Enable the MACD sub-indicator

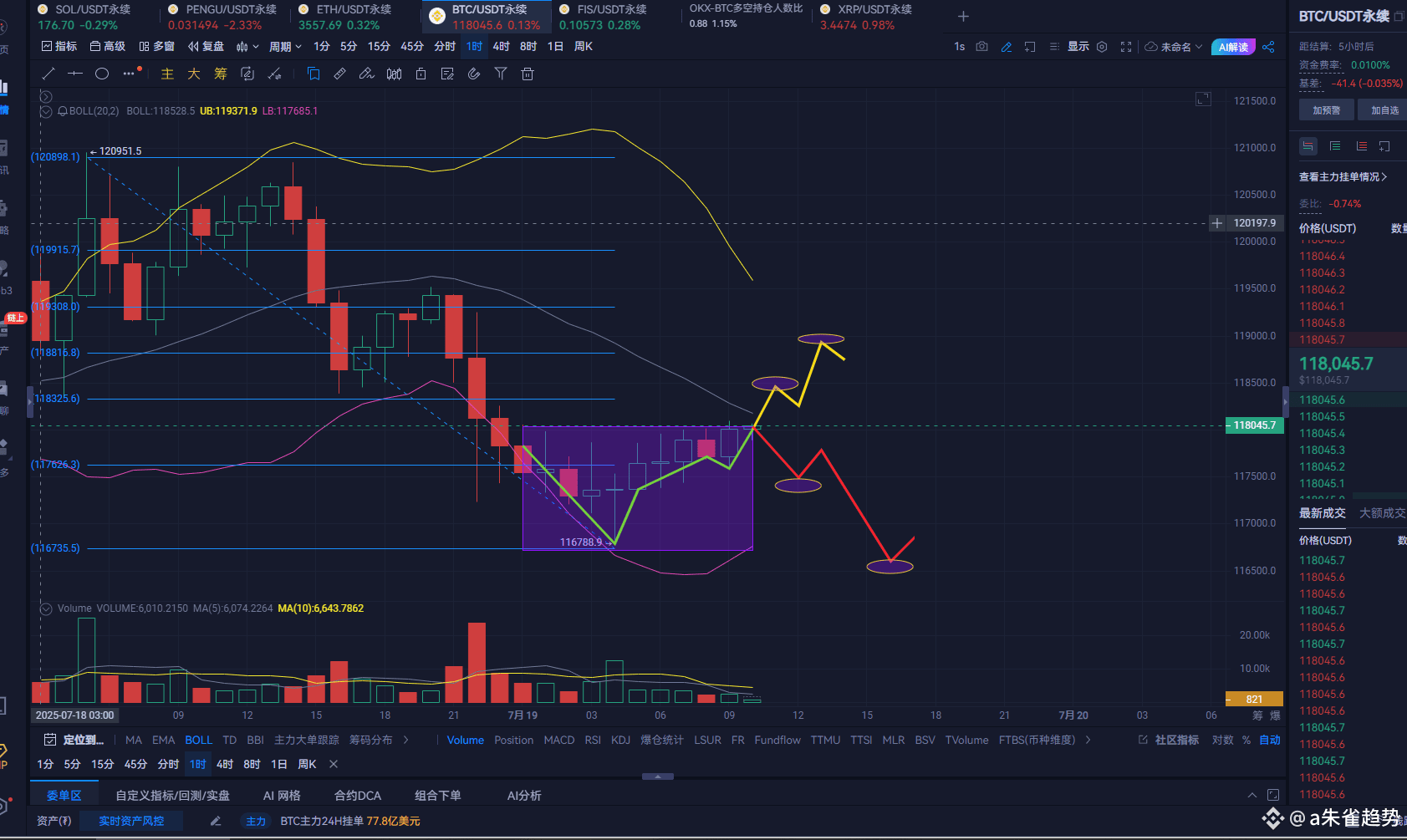pyautogui.click(x=559, y=740)
